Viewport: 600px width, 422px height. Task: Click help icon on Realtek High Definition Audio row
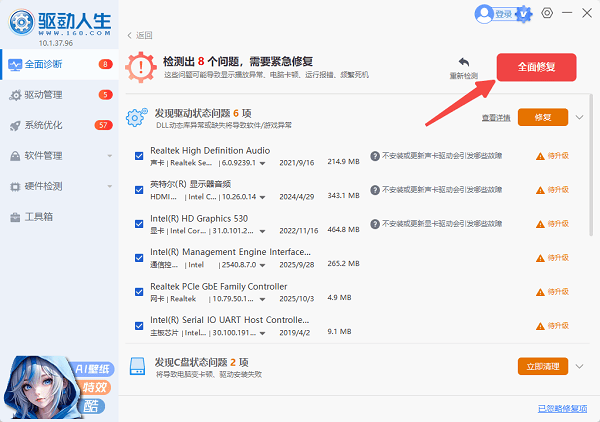click(375, 156)
